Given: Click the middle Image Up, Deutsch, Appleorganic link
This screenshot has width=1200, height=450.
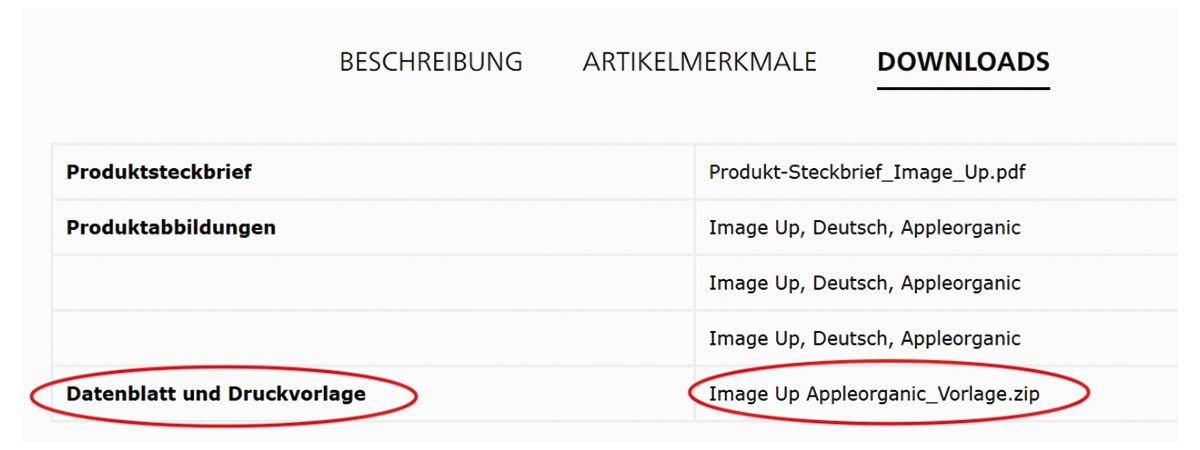Looking at the screenshot, I should [864, 283].
